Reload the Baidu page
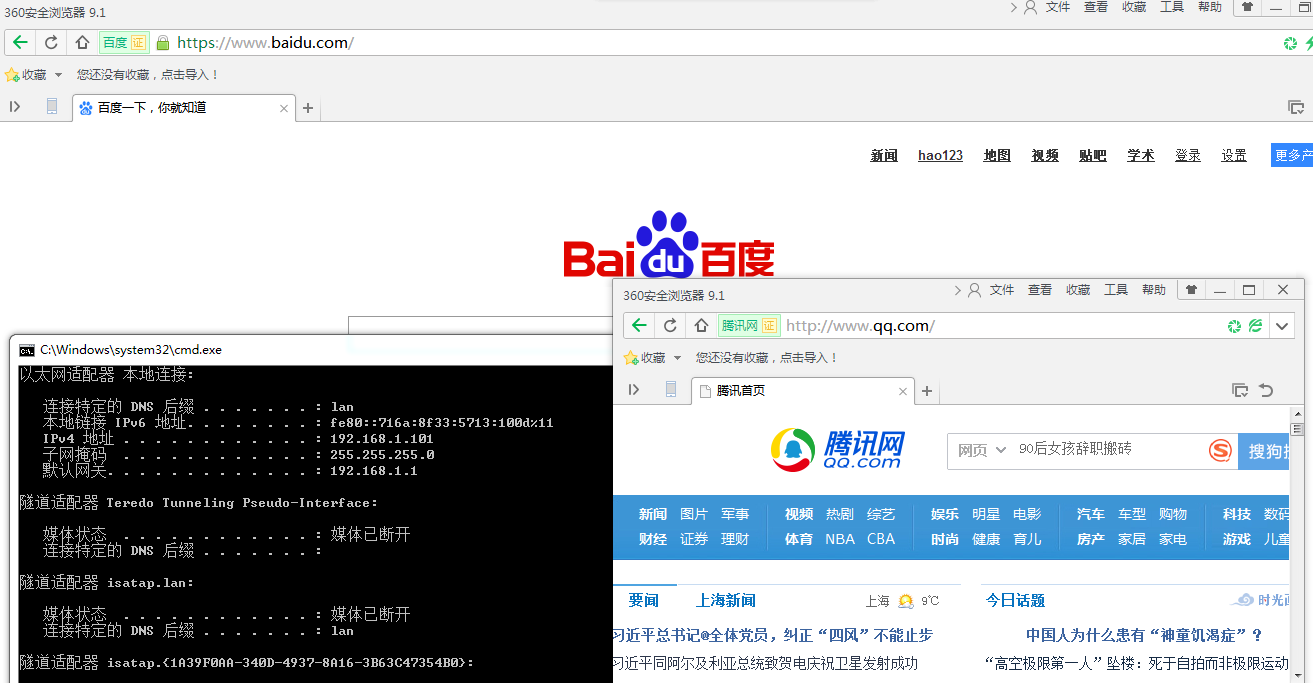 coord(51,42)
